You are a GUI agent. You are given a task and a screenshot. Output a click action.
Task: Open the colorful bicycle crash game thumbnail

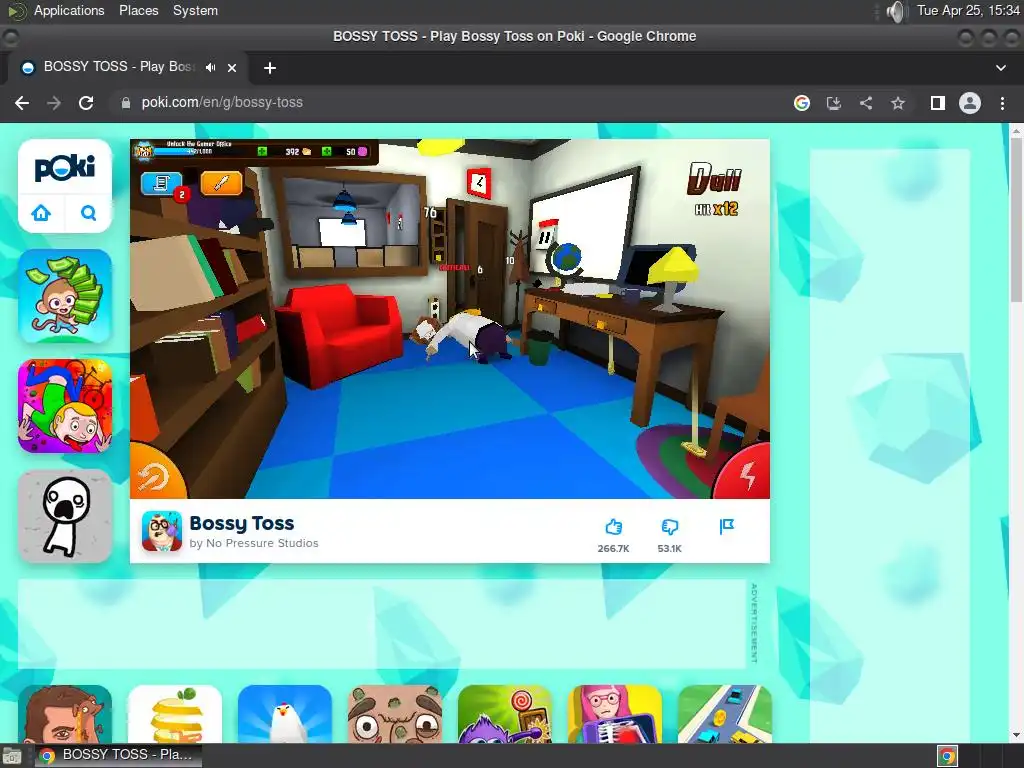pos(65,406)
